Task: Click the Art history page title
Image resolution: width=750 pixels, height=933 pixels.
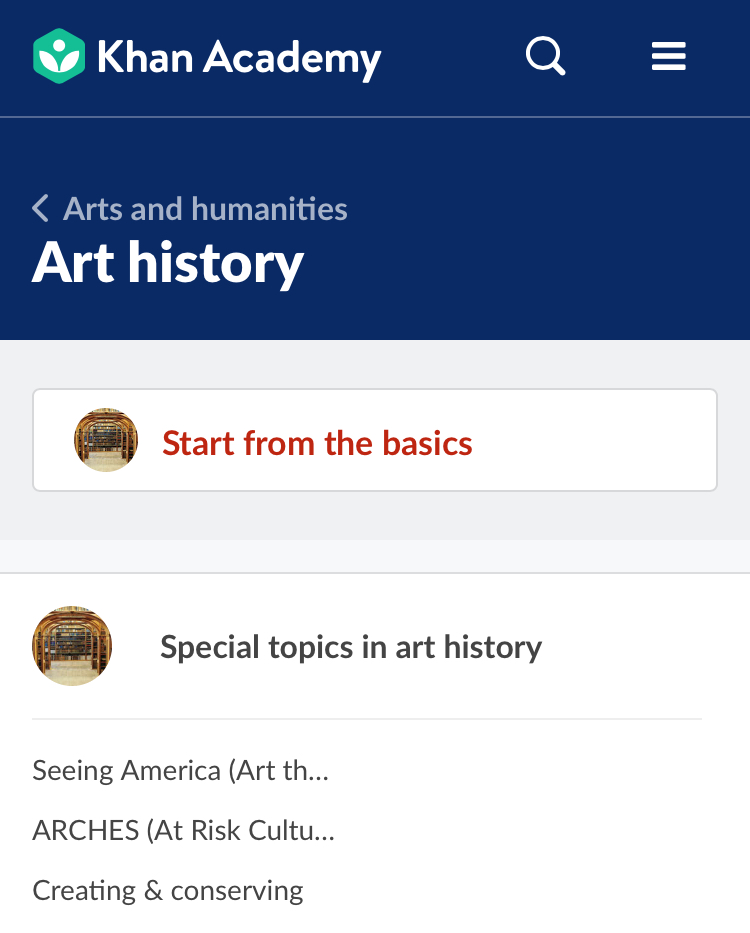Action: pos(168,263)
